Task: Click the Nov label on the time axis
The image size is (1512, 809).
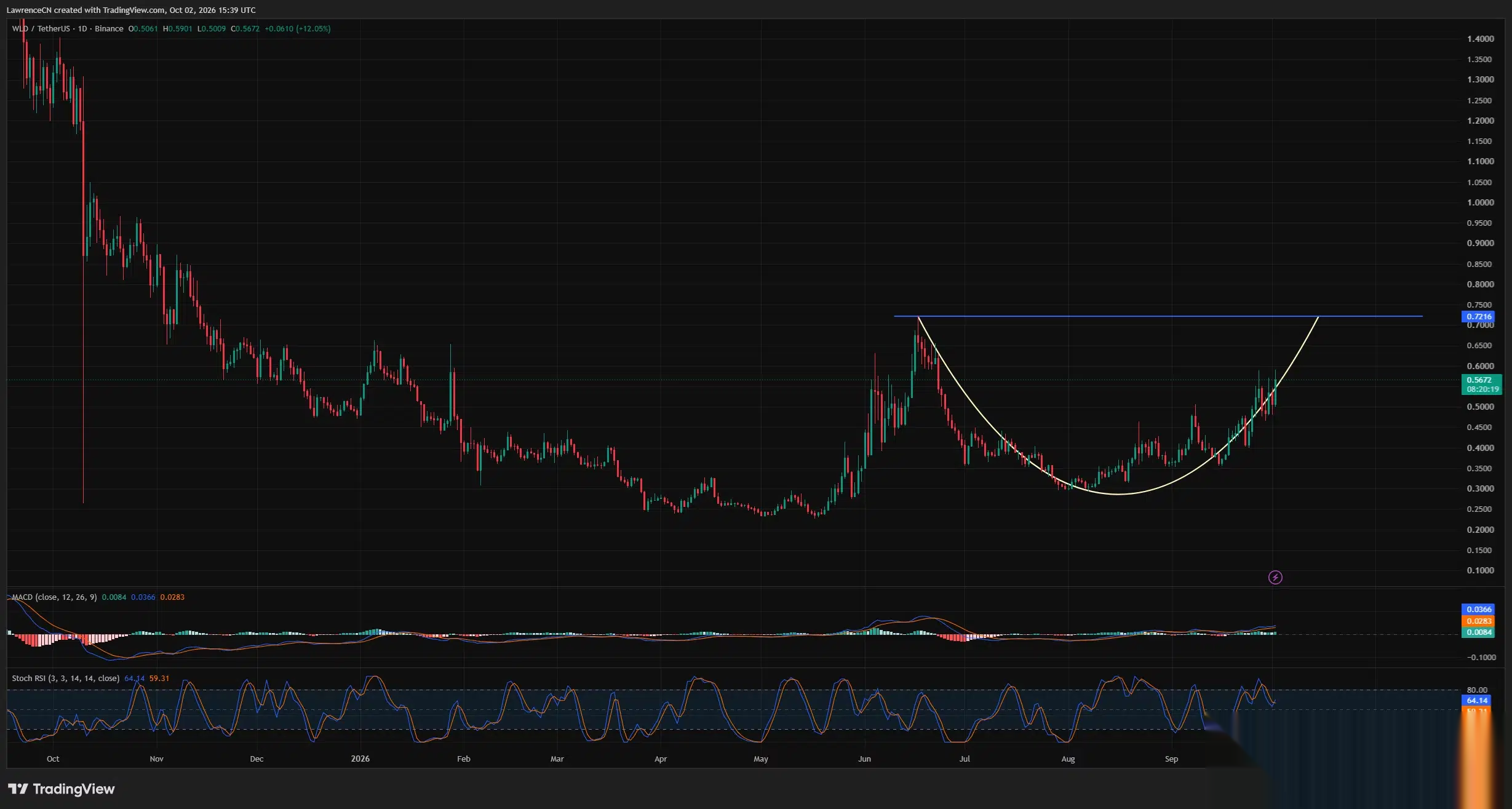Action: [157, 759]
